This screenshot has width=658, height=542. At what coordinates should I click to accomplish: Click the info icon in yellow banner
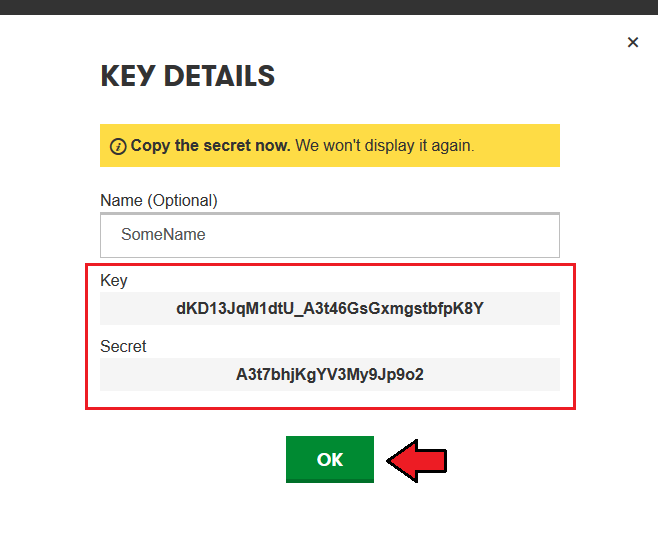click(118, 146)
